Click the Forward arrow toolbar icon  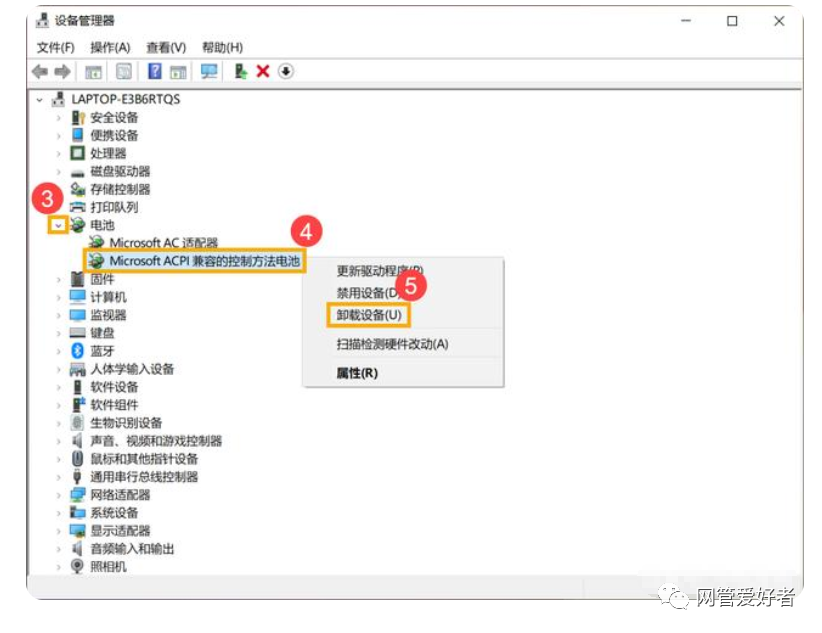coord(62,71)
